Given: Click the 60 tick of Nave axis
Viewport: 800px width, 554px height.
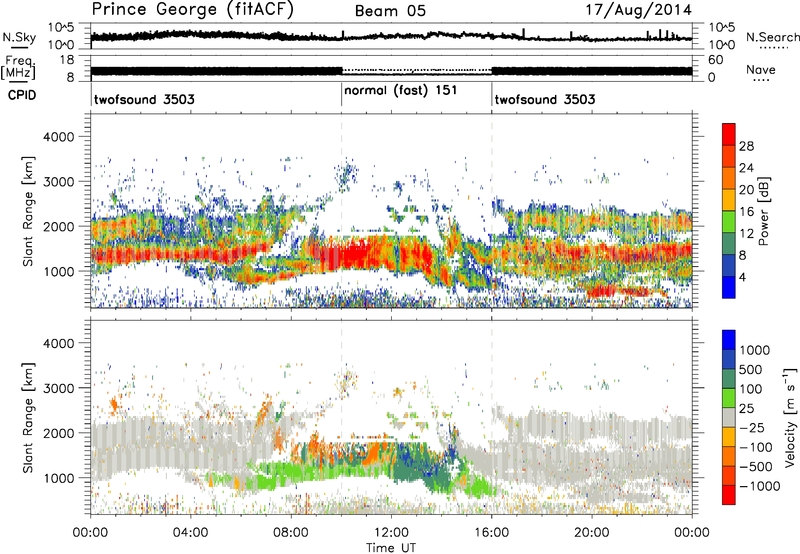Looking at the screenshot, I should [x=716, y=60].
